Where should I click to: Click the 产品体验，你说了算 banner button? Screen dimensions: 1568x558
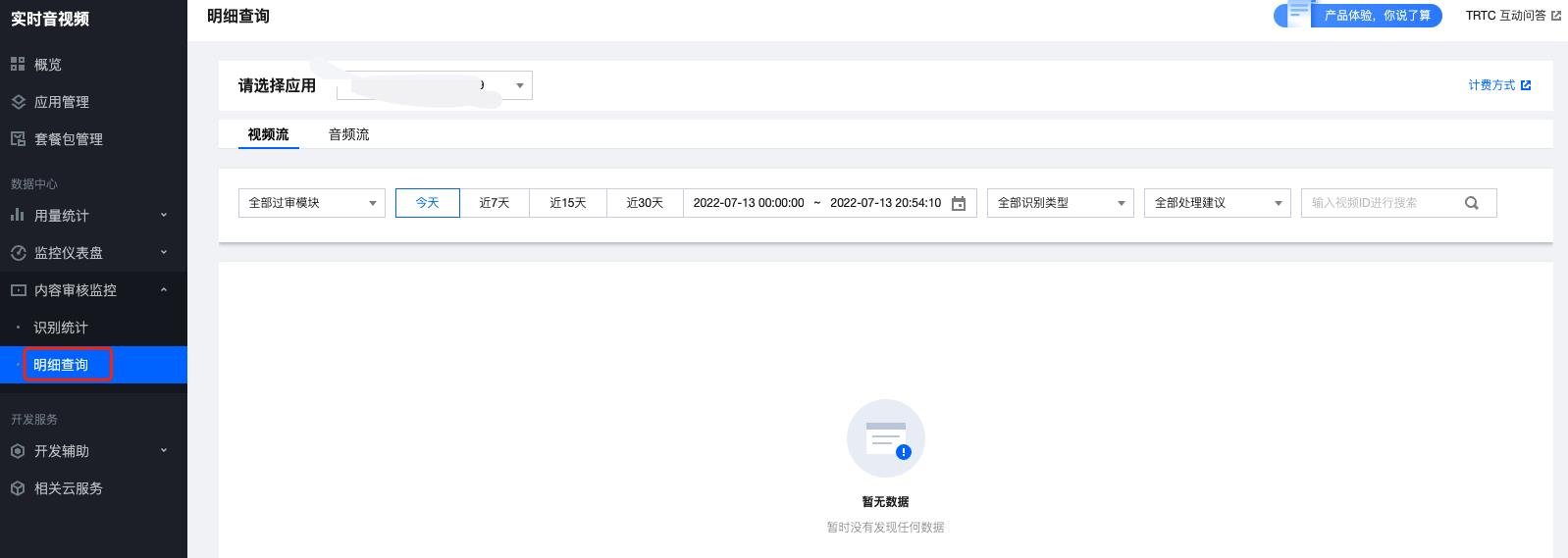1358,15
